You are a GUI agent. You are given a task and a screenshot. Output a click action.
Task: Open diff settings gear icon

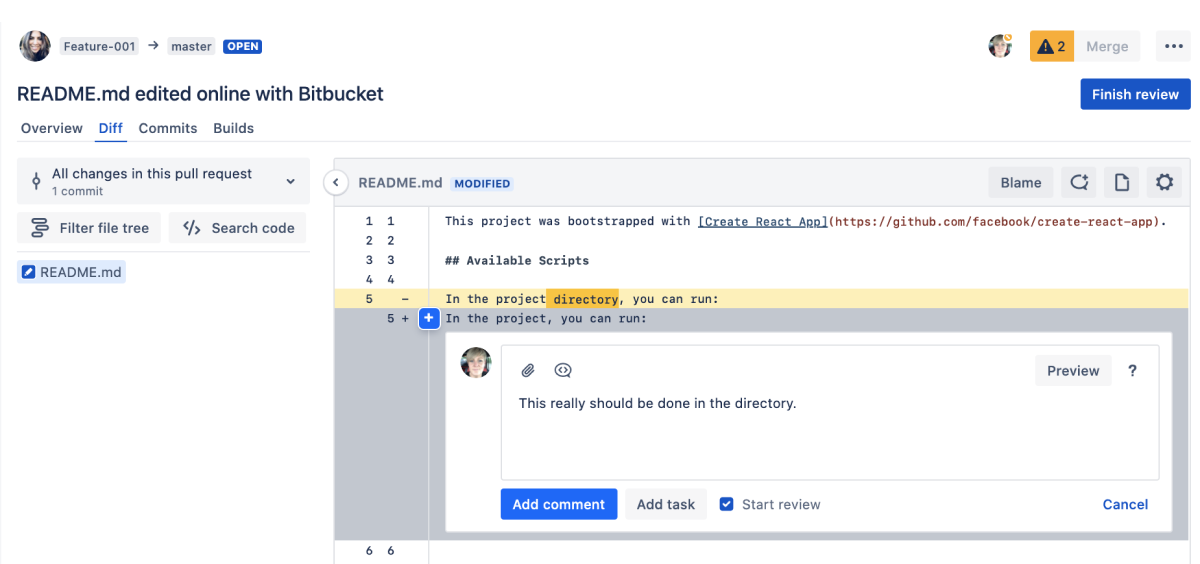pos(1164,182)
